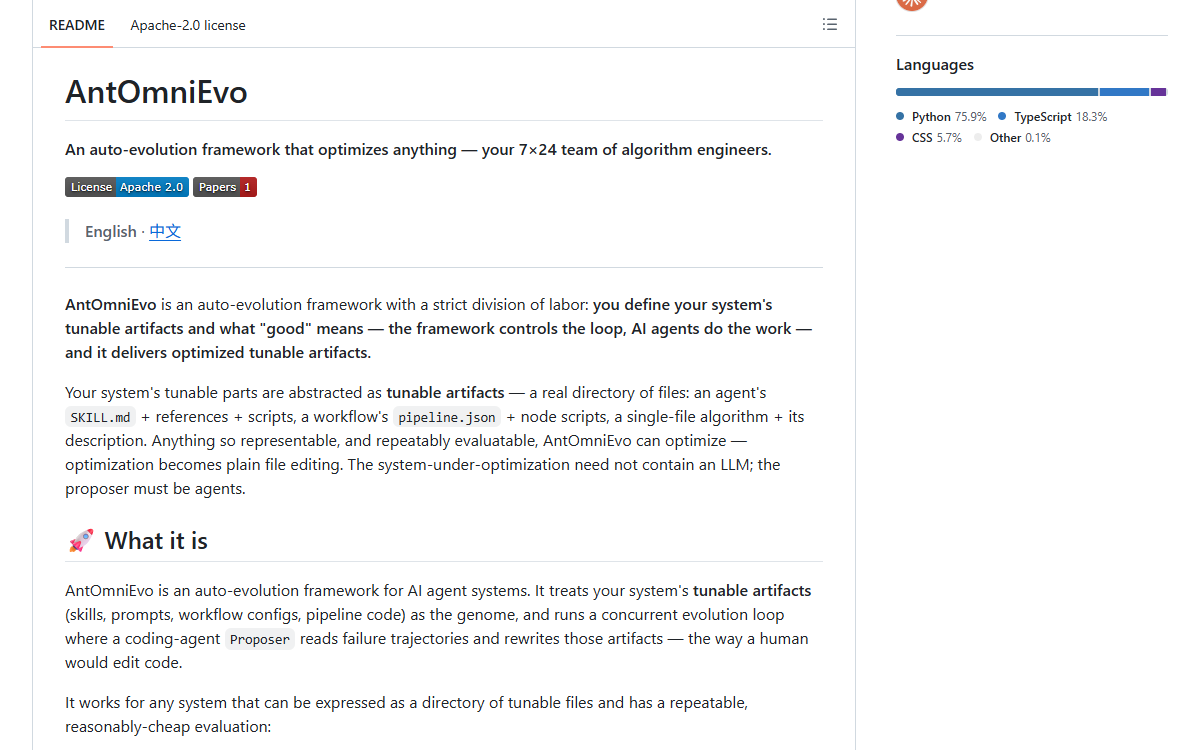
Task: Click the orange contributor avatar
Action: point(912,4)
